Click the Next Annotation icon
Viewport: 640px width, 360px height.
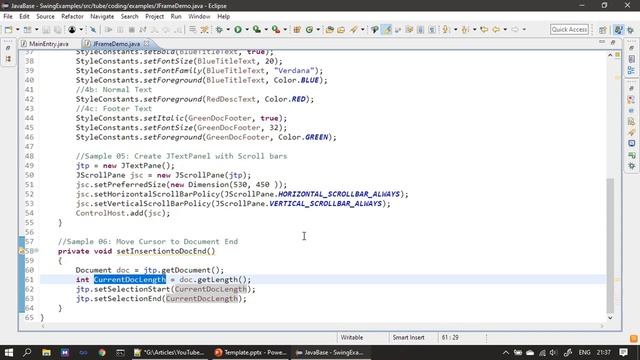(446, 29)
